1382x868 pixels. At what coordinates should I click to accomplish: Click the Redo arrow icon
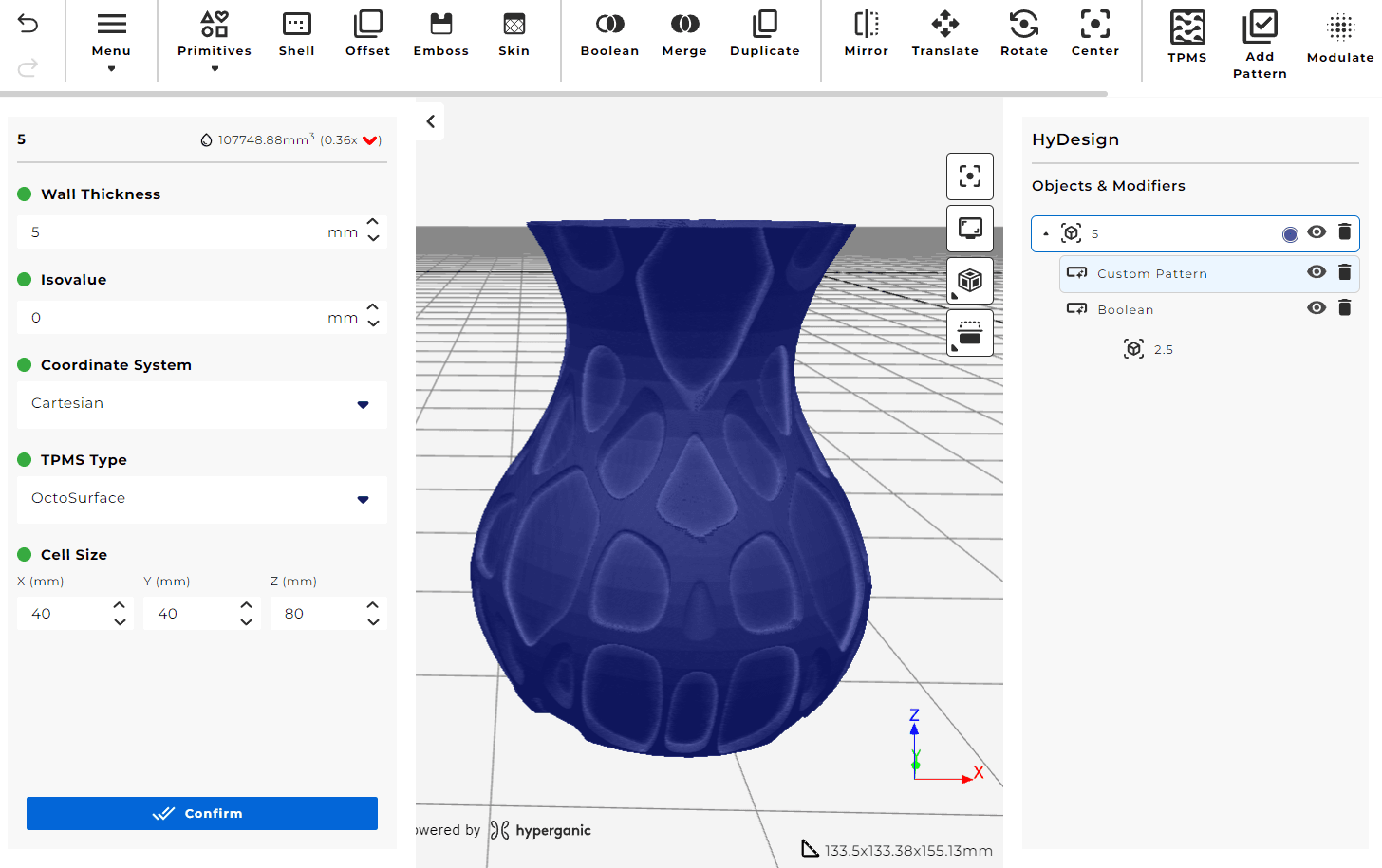[x=28, y=66]
